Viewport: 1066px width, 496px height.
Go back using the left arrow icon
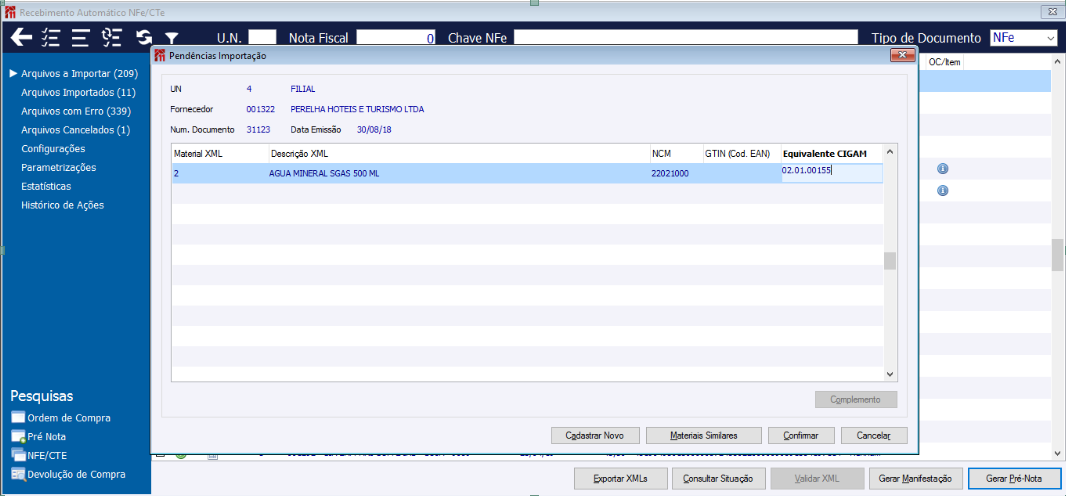(22, 37)
